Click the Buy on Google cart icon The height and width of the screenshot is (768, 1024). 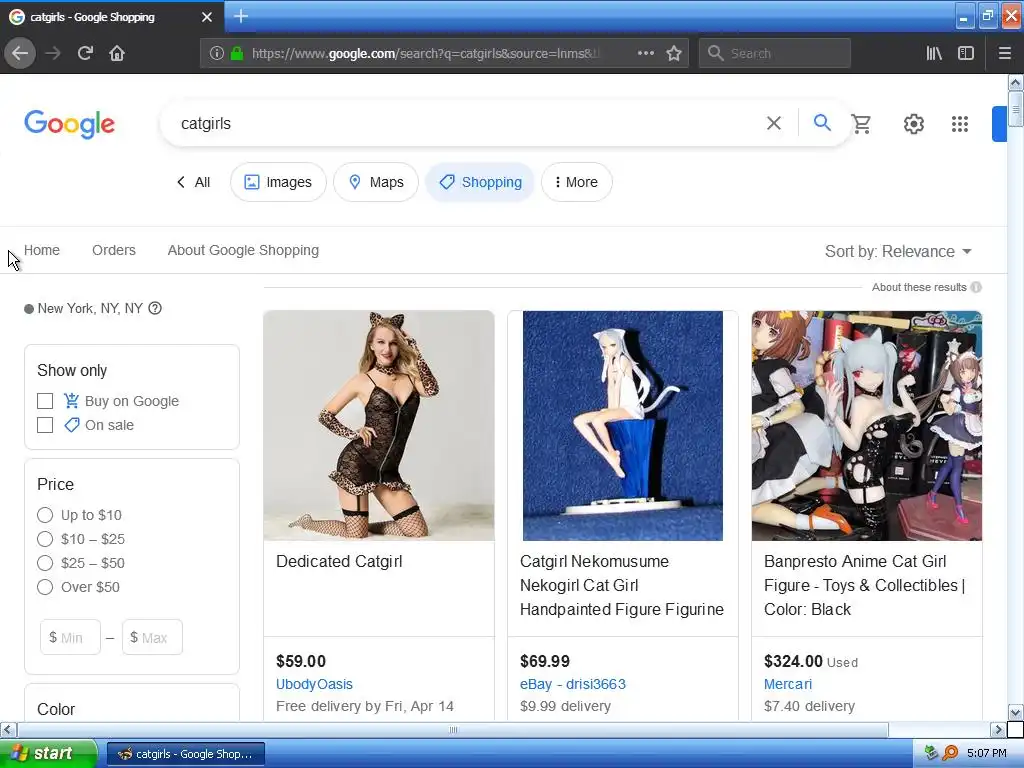(71, 400)
